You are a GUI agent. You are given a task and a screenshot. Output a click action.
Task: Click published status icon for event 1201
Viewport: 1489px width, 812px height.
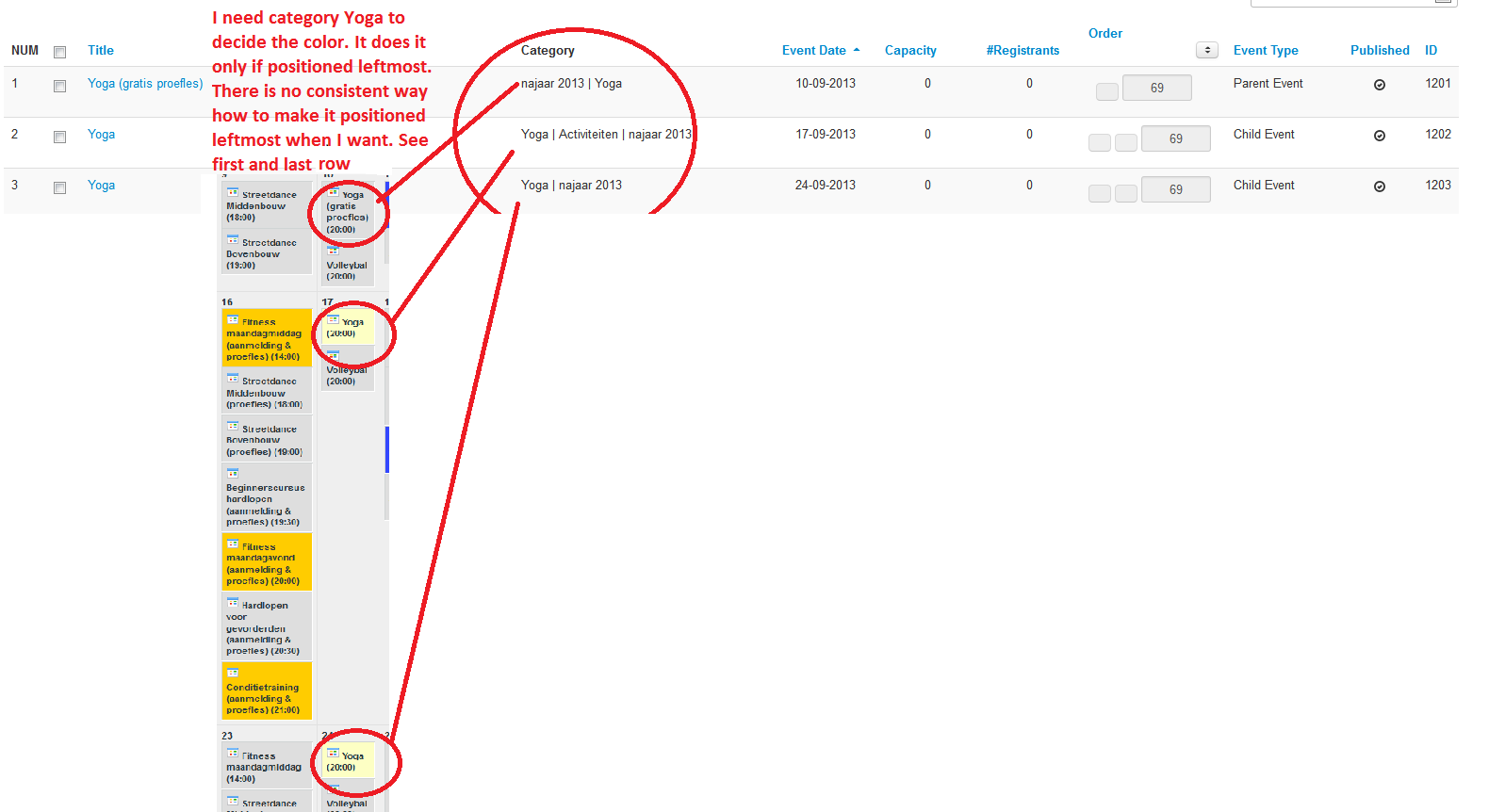pyautogui.click(x=1379, y=85)
